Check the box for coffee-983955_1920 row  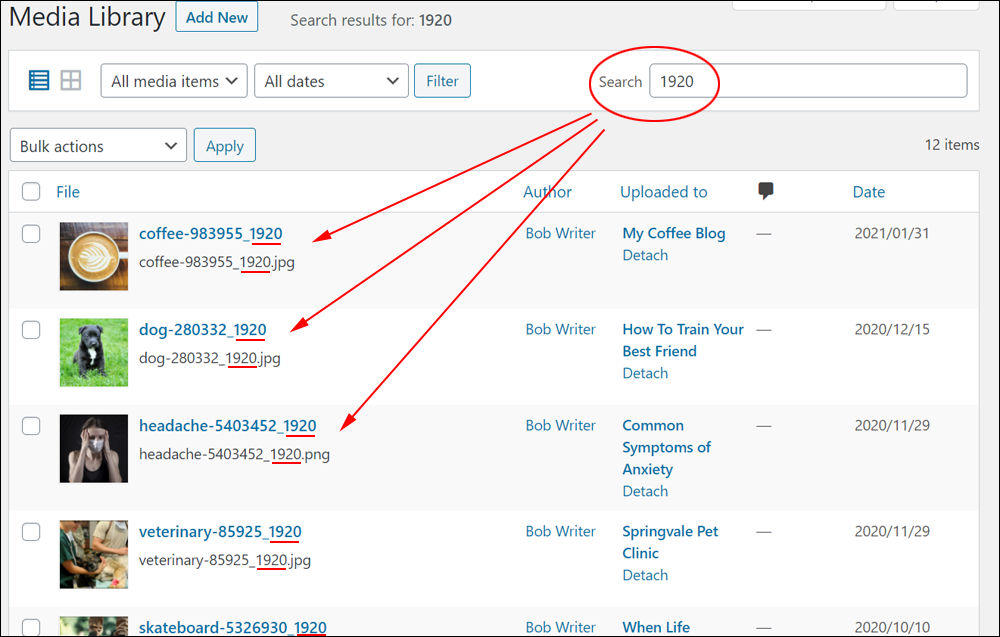point(31,233)
